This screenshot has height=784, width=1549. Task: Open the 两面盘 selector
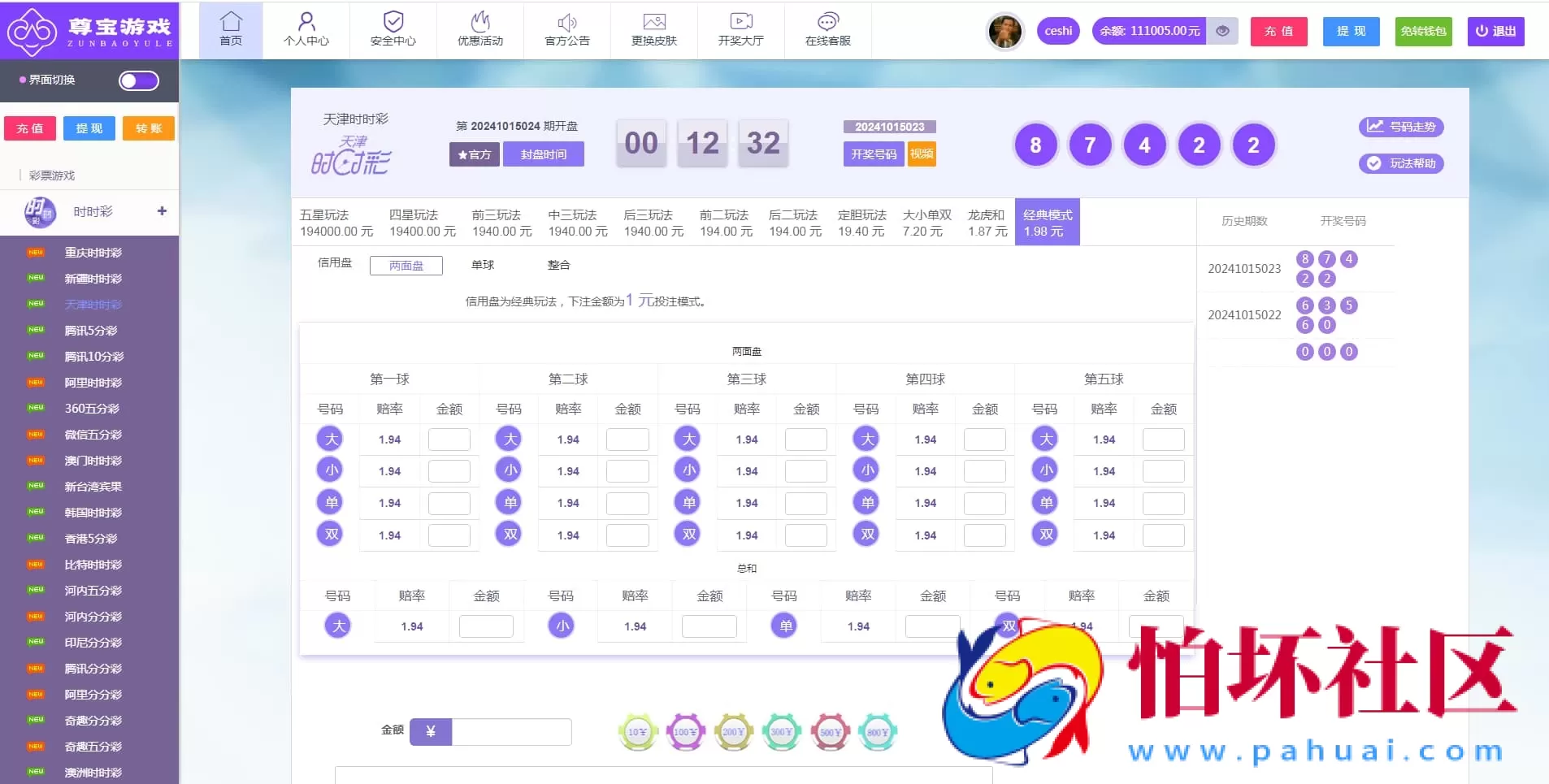(x=406, y=265)
